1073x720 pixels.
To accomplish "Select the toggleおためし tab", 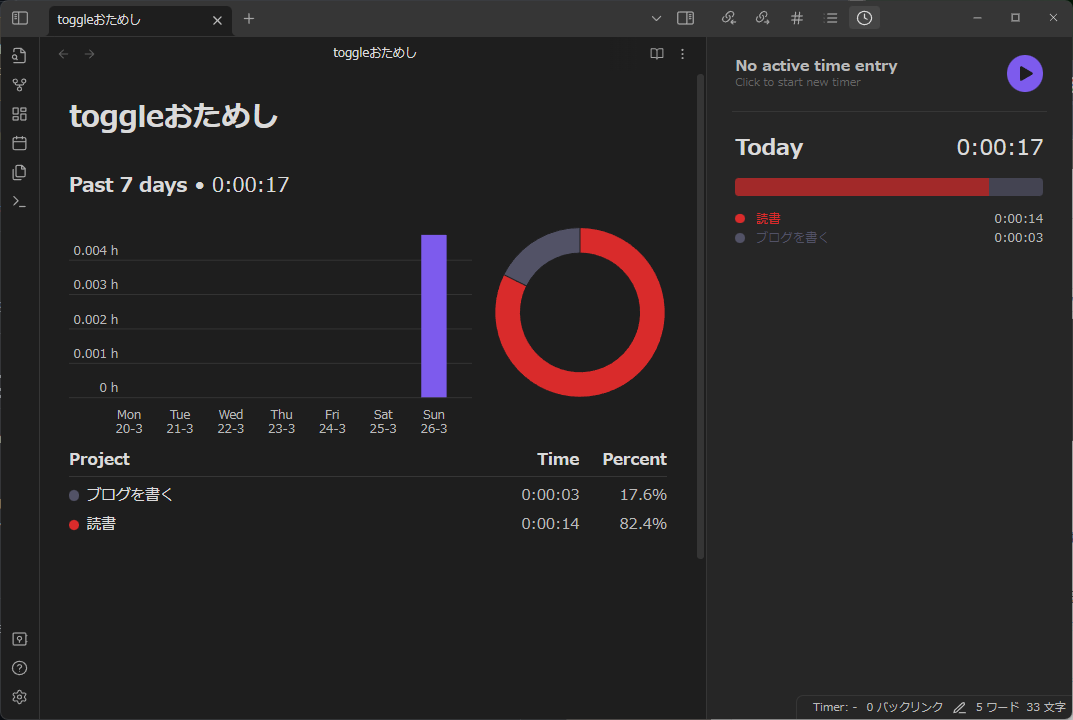I will pos(120,18).
